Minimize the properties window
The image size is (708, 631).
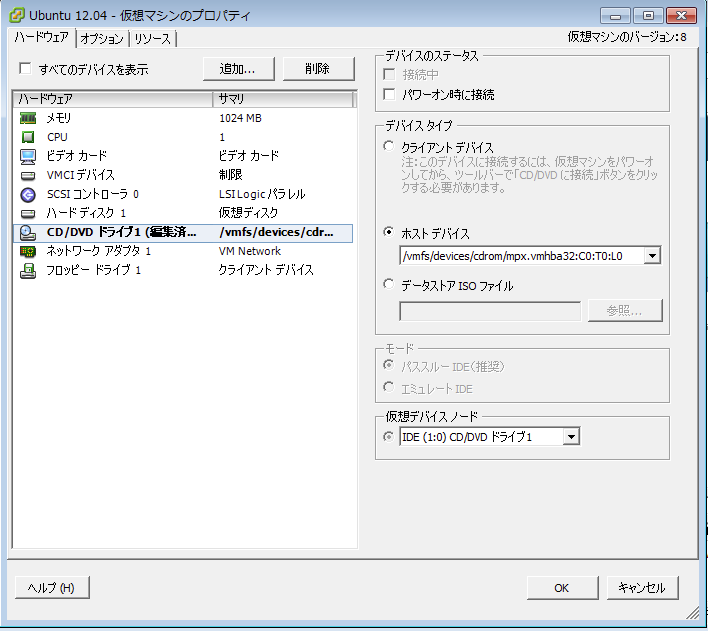pyautogui.click(x=615, y=16)
